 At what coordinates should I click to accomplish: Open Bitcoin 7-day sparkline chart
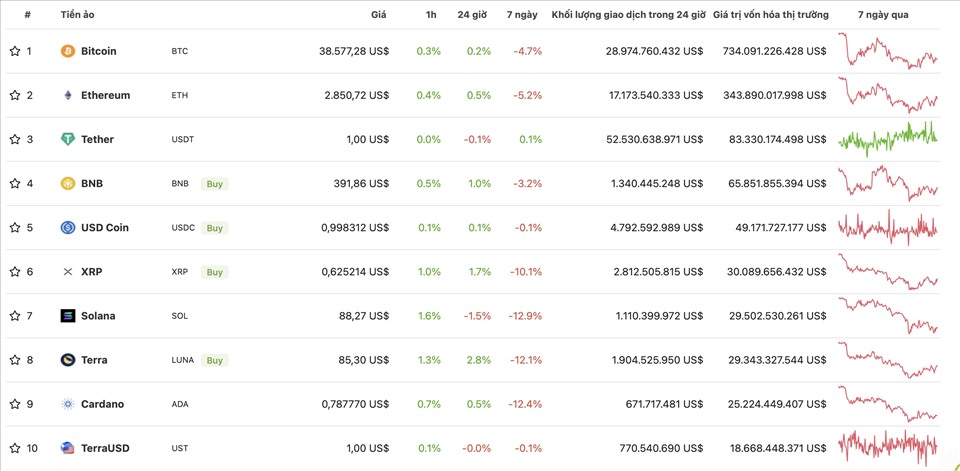888,51
